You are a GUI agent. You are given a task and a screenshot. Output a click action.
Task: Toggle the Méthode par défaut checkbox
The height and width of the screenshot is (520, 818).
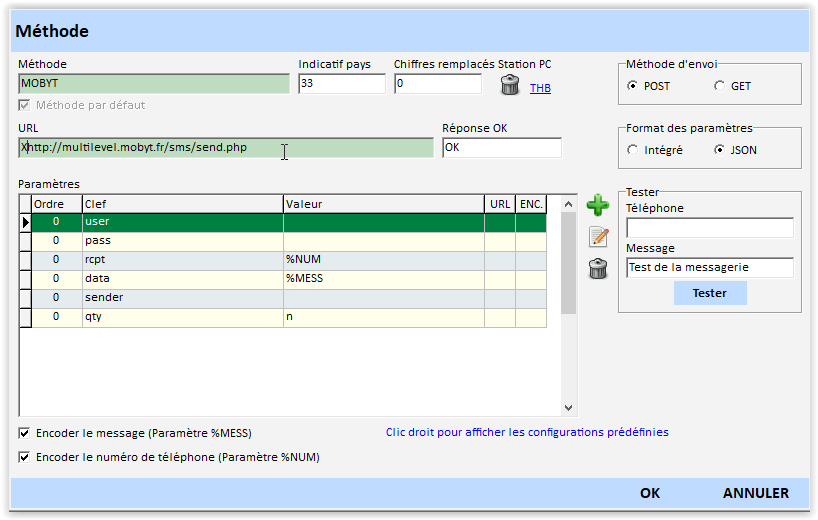click(x=24, y=105)
